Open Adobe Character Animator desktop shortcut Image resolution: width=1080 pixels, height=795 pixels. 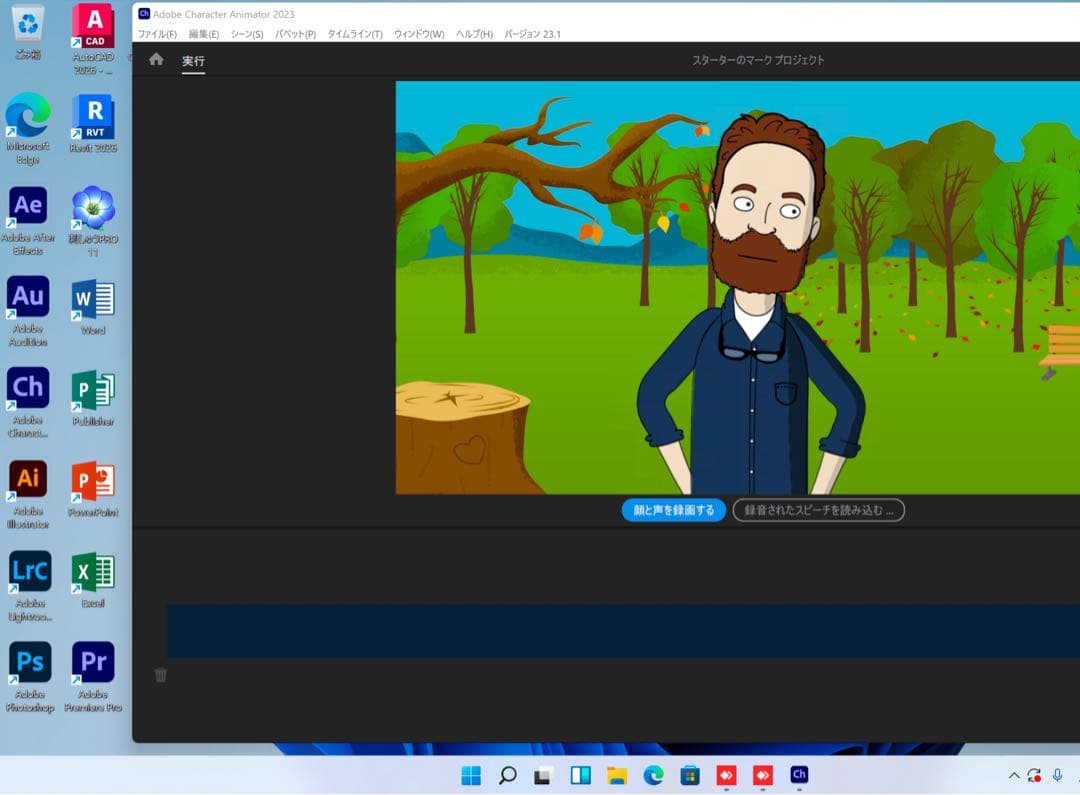click(x=28, y=388)
